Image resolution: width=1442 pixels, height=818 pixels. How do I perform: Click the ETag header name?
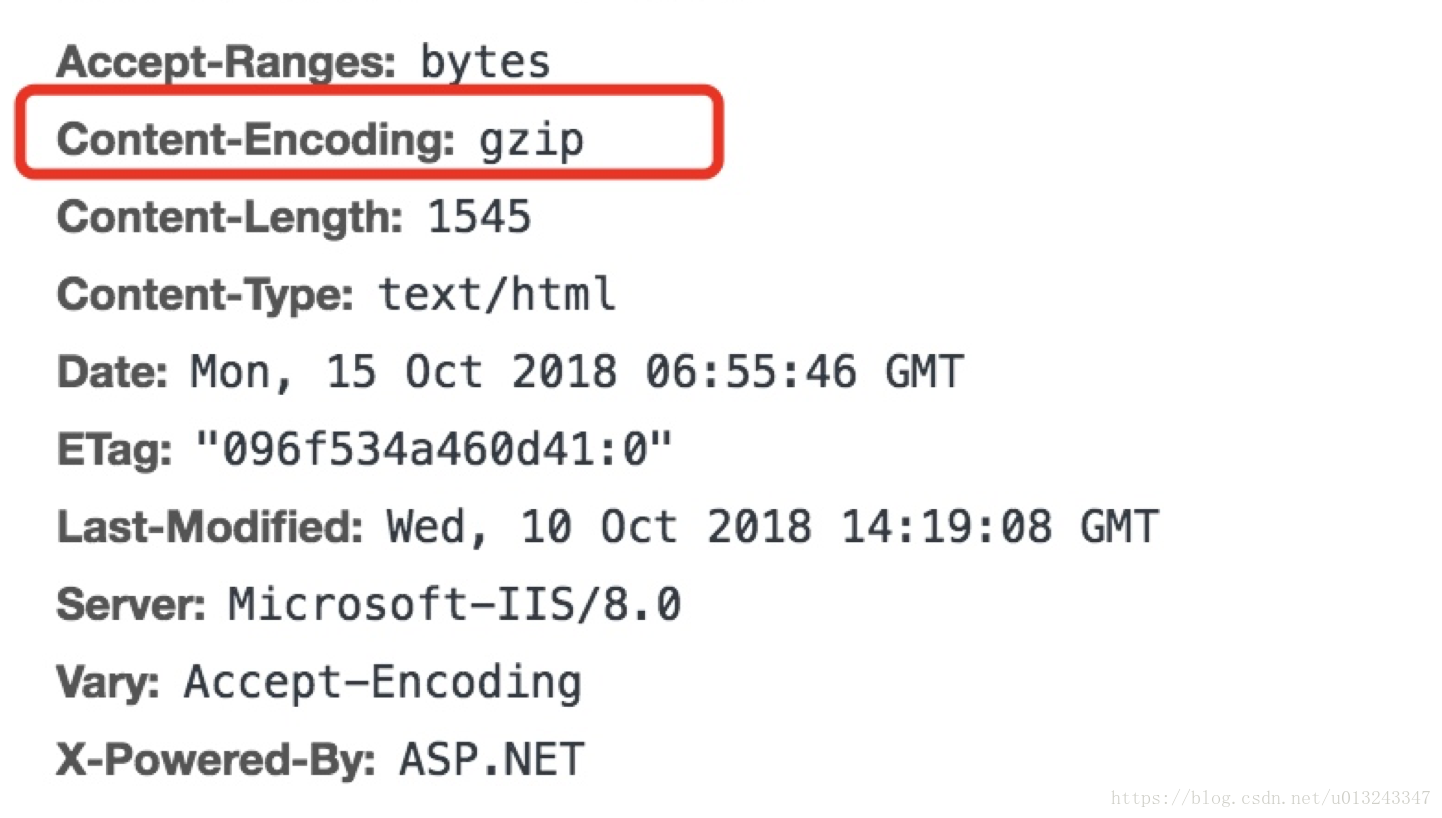(x=114, y=451)
